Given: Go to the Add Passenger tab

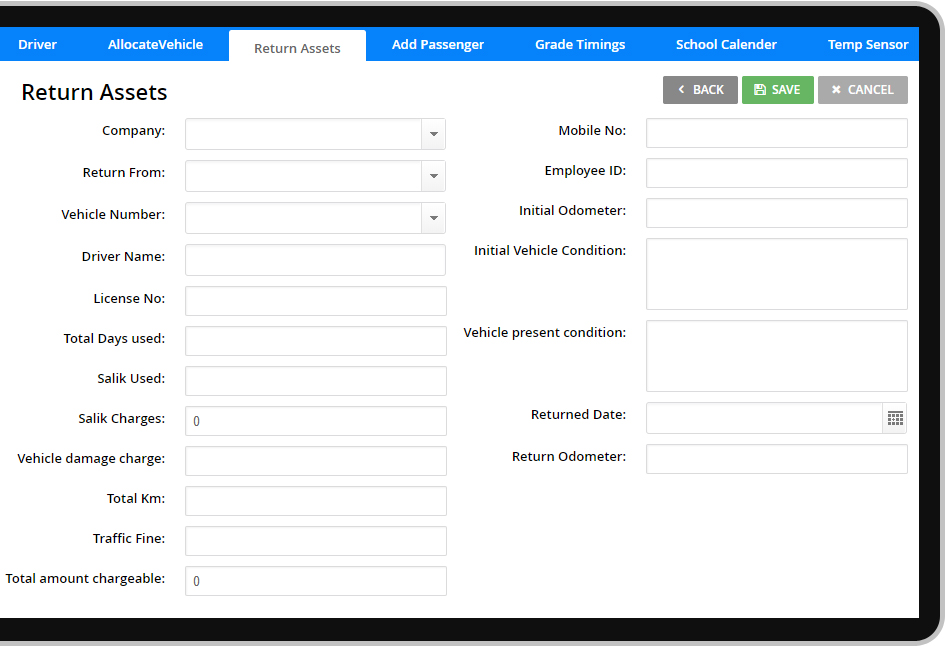Looking at the screenshot, I should coord(437,44).
